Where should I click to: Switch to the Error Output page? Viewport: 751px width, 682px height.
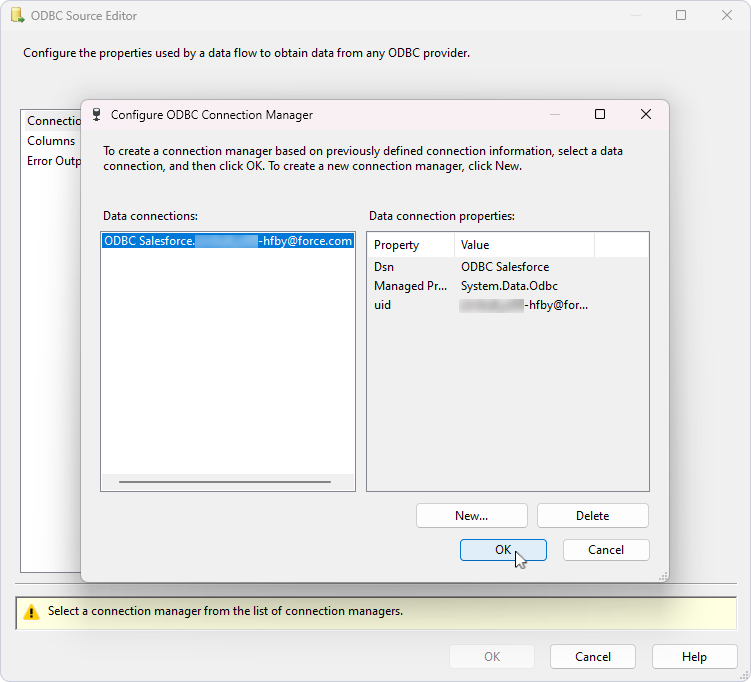tap(54, 161)
